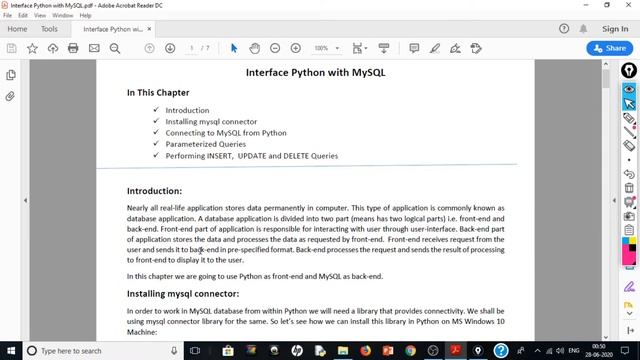Open Firefox from the taskbar
Image resolution: width=640 pixels, height=360 pixels.
pos(365,351)
